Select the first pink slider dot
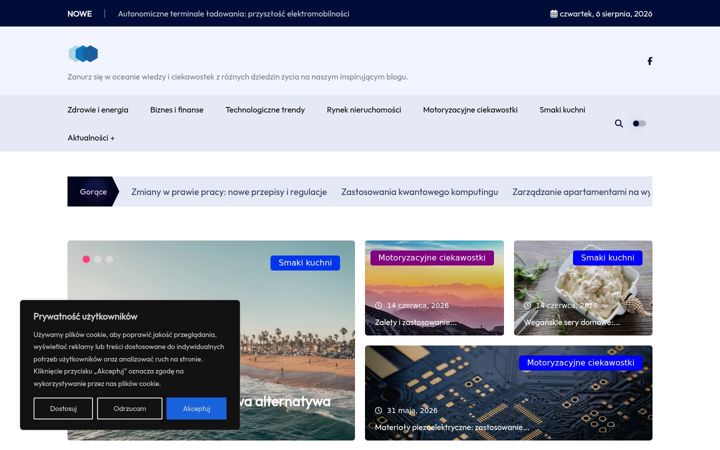 click(x=86, y=259)
